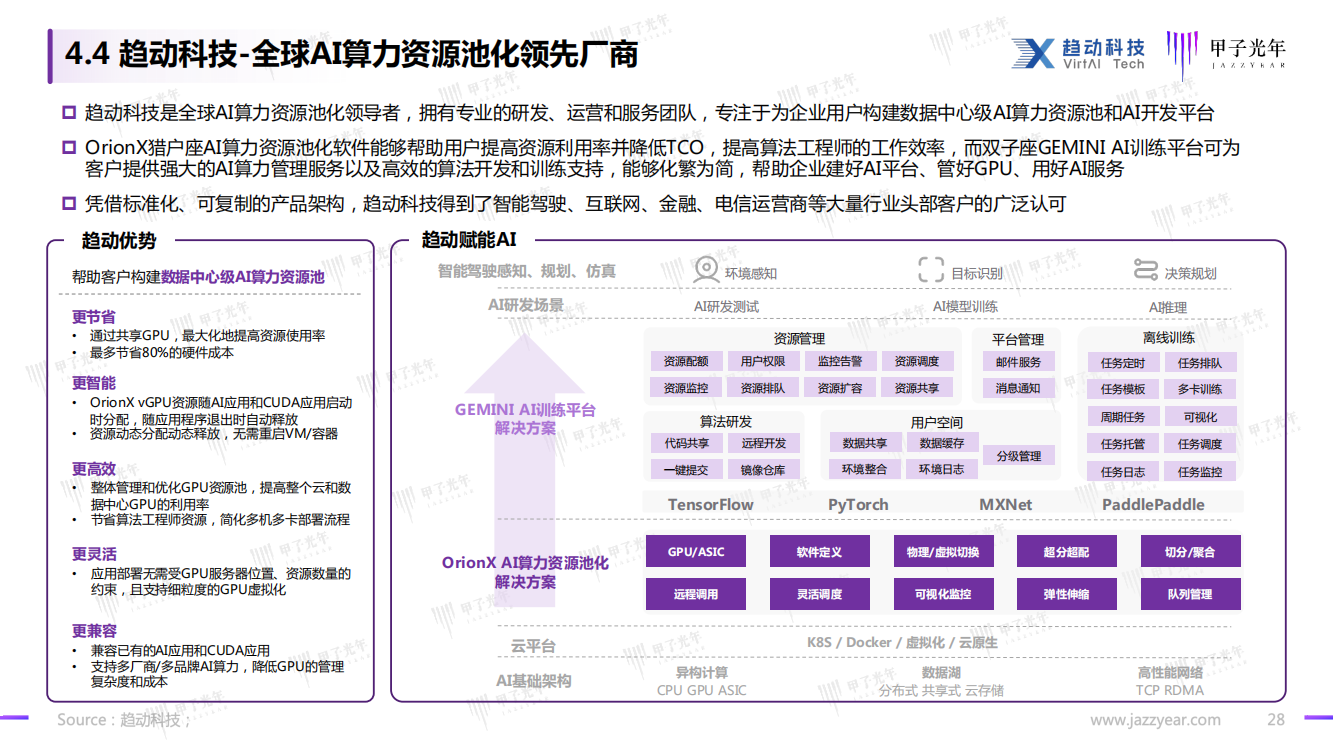Screen dimensions: 1333x750
Task: Click the OrionX AI算力资源池化 解决方案 label
Action: coord(525,572)
